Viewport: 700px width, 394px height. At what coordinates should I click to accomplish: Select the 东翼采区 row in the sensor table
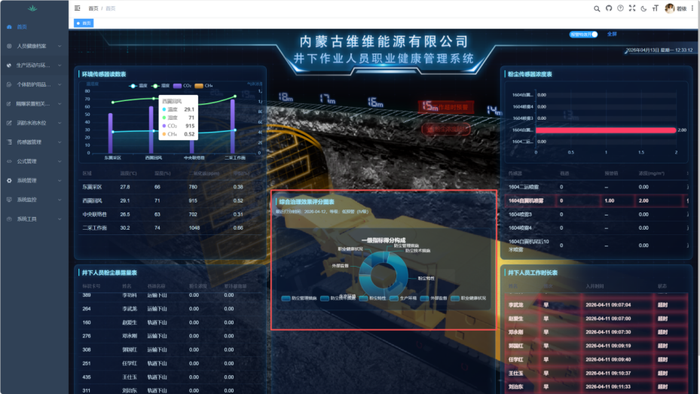(170, 187)
